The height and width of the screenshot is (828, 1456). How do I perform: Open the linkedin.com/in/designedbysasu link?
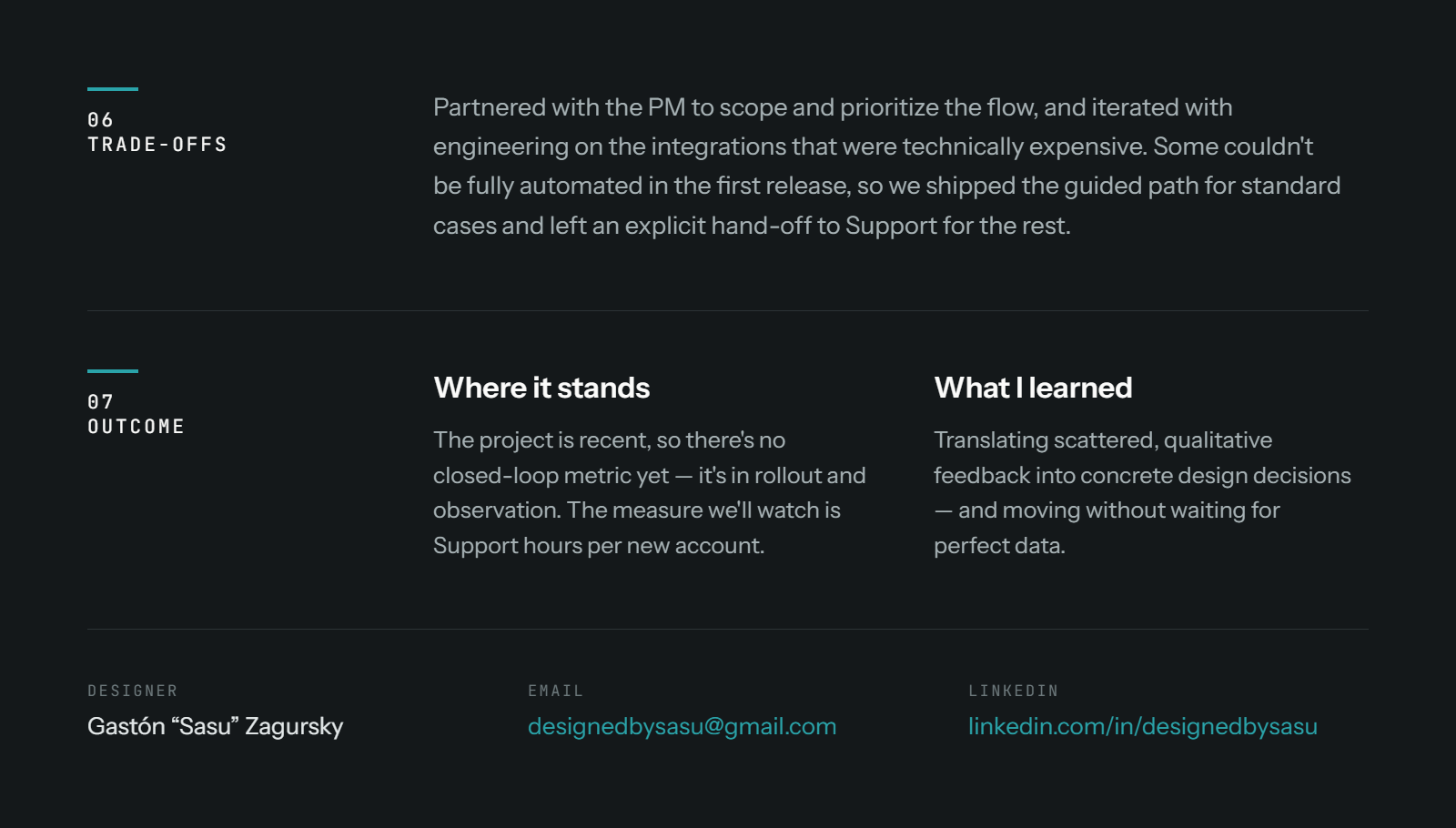tap(1142, 726)
